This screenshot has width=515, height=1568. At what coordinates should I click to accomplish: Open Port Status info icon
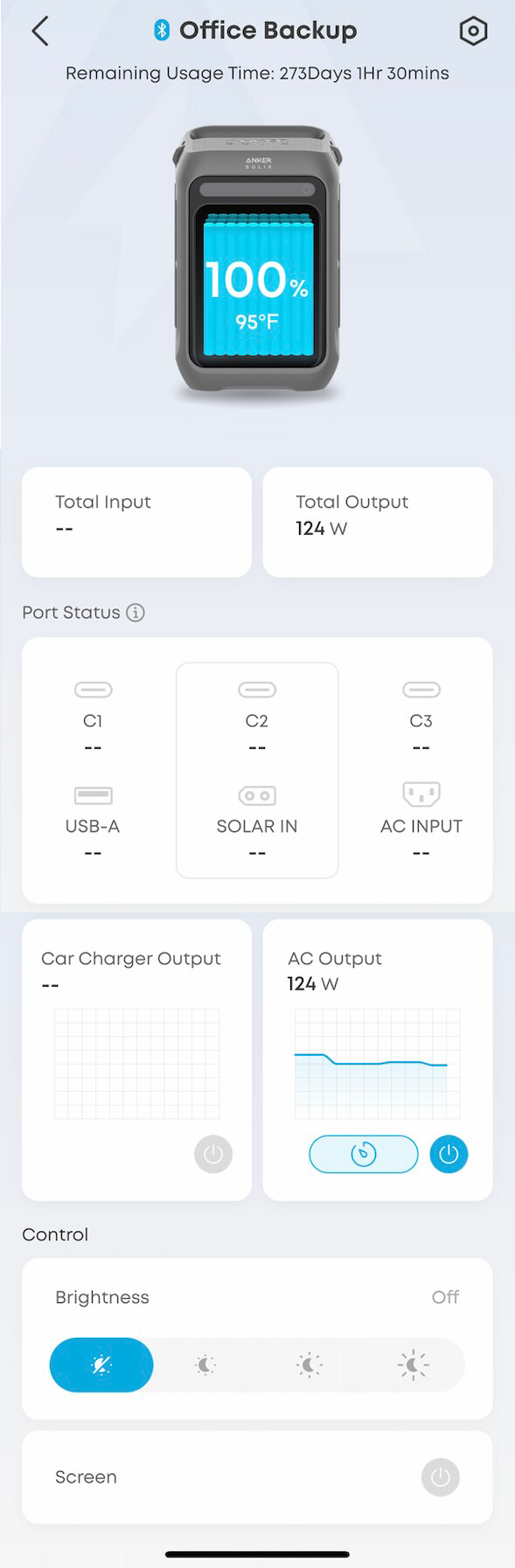[136, 613]
